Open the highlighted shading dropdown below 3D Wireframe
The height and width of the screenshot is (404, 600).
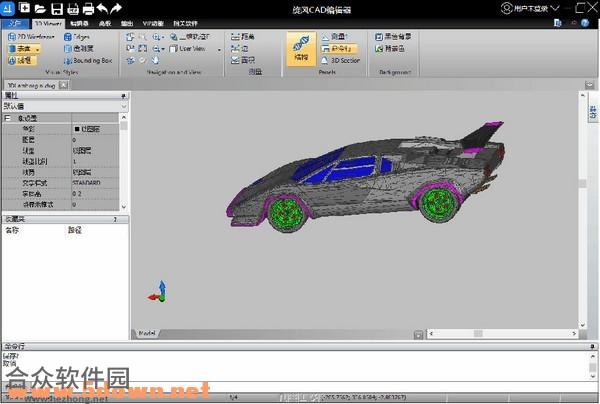(24, 49)
